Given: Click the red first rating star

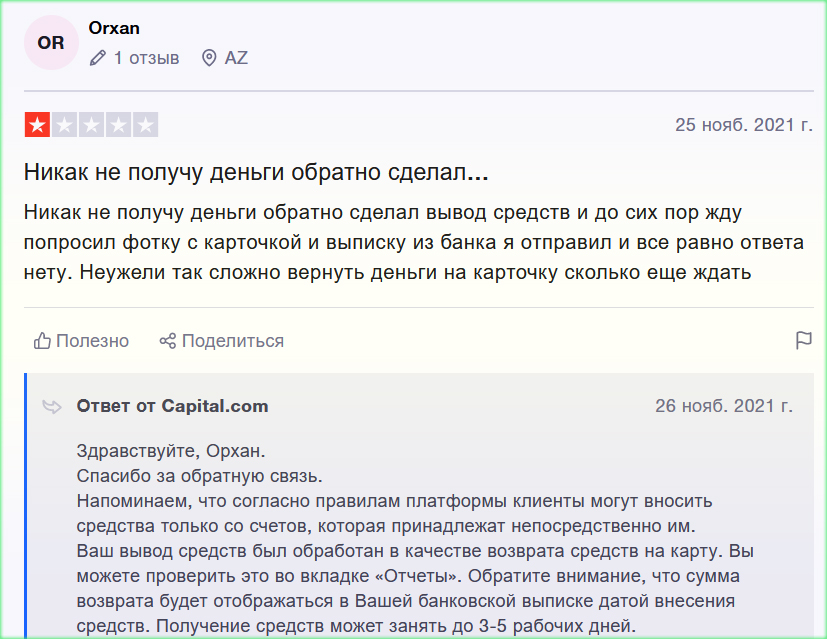Looking at the screenshot, I should click(36, 124).
